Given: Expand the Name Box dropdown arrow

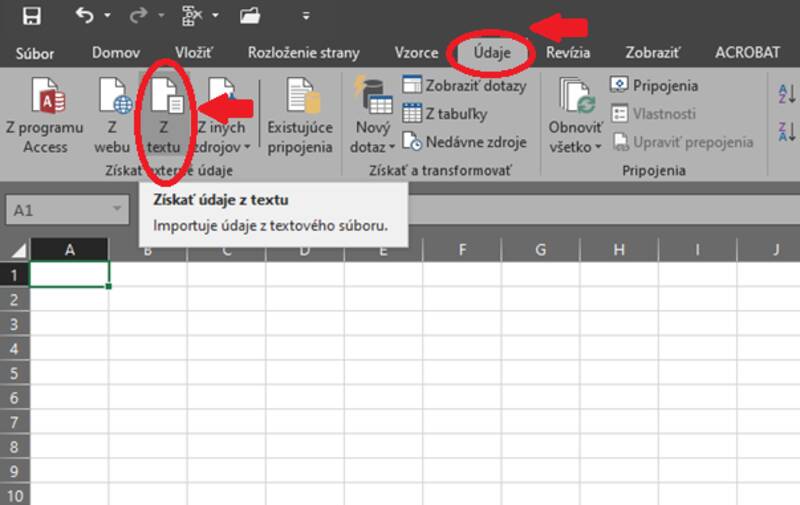Looking at the screenshot, I should pos(118,209).
